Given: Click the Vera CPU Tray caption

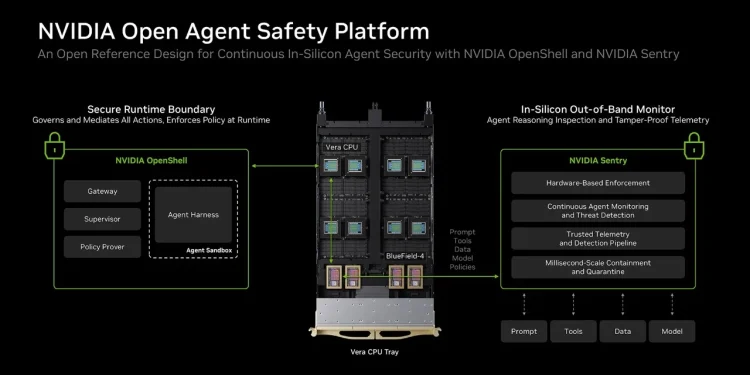Looking at the screenshot, I should point(375,352).
